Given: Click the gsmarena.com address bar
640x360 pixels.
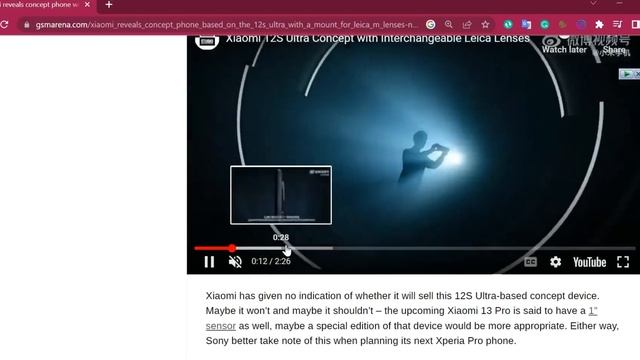Looking at the screenshot, I should (x=227, y=25).
